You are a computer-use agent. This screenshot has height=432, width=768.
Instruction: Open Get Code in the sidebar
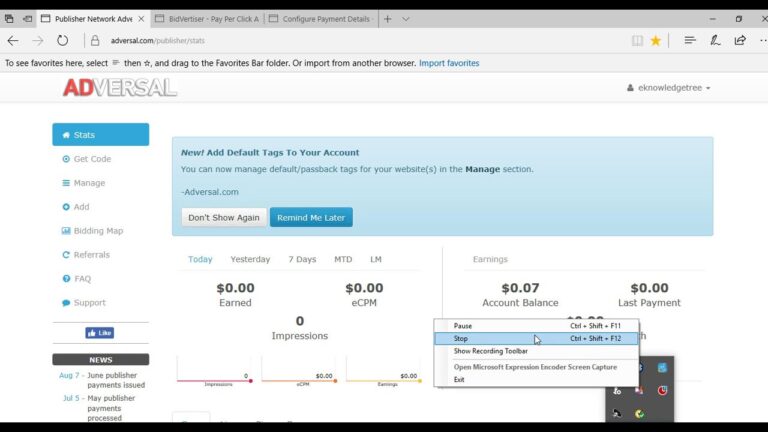tap(92, 159)
